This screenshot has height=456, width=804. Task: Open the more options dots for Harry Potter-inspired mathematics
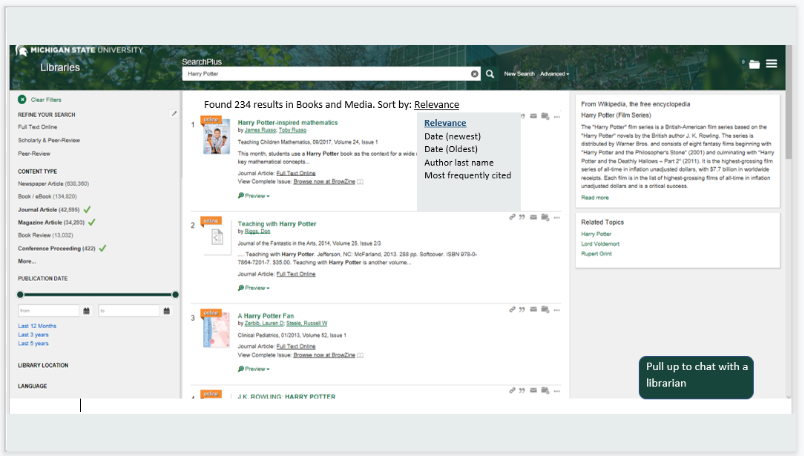pos(557,116)
